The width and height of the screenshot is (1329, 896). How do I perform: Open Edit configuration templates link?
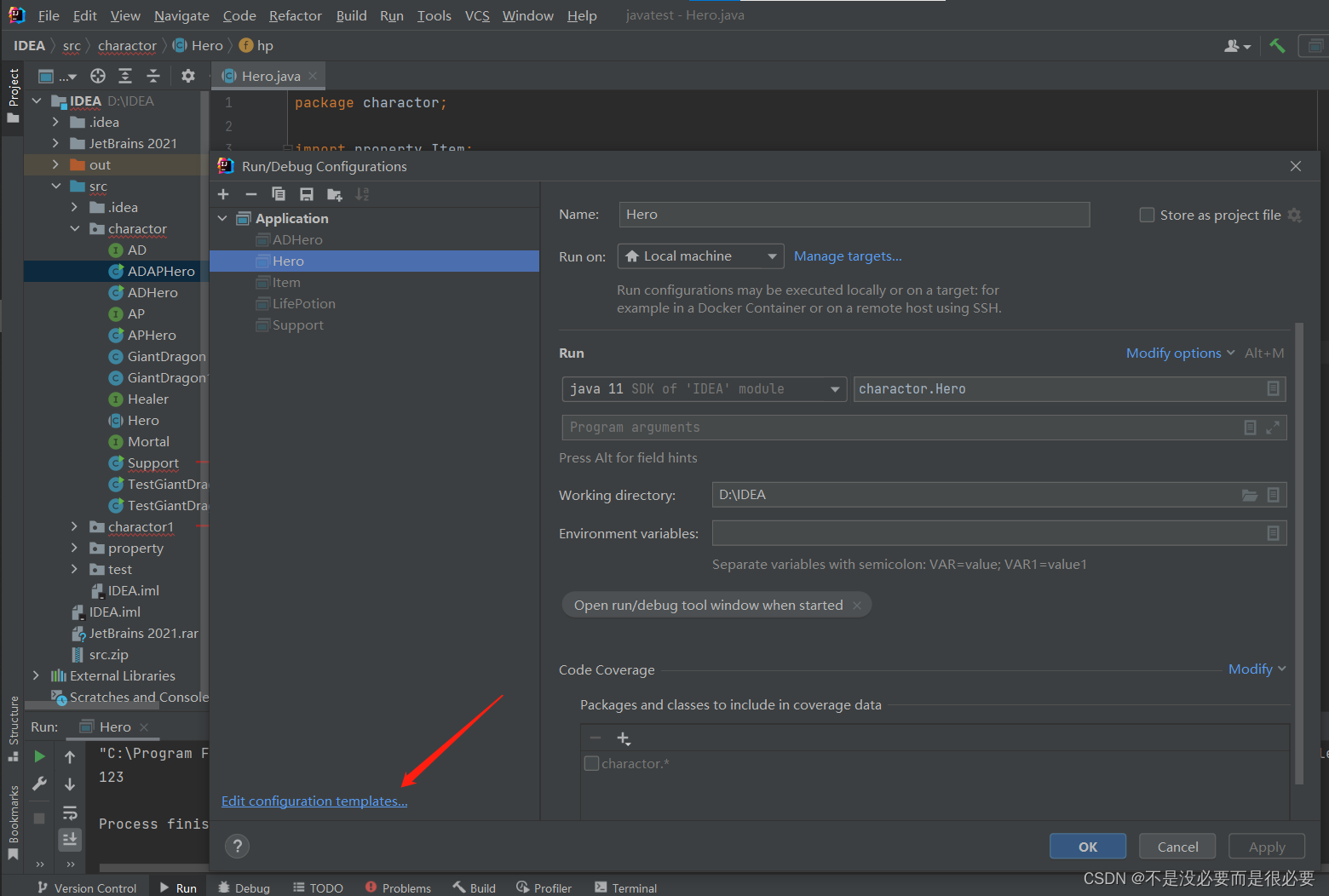[x=314, y=801]
